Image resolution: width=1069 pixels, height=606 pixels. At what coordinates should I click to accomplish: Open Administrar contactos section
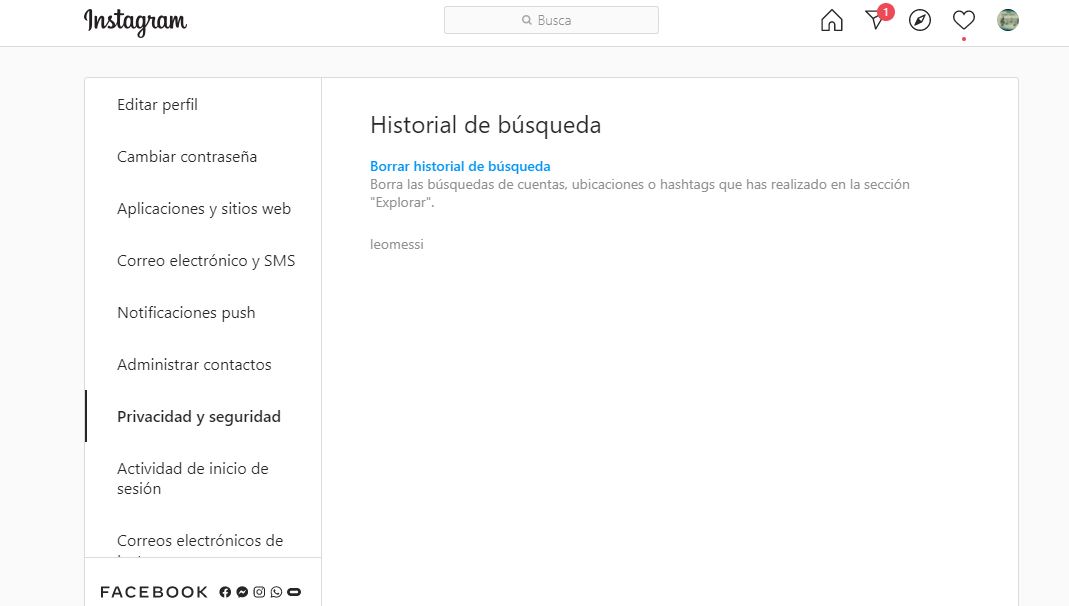pyautogui.click(x=194, y=364)
